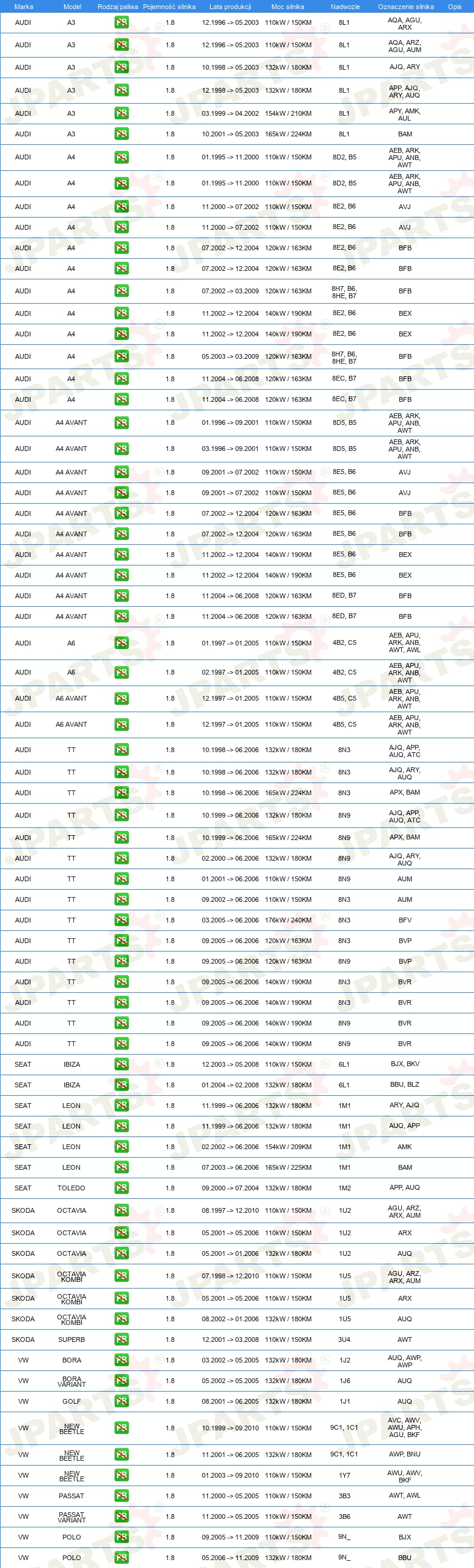The height and width of the screenshot is (1568, 474).
Task: Click the fuel icon in the VW Passat Variant row
Action: pyautogui.click(x=122, y=1517)
